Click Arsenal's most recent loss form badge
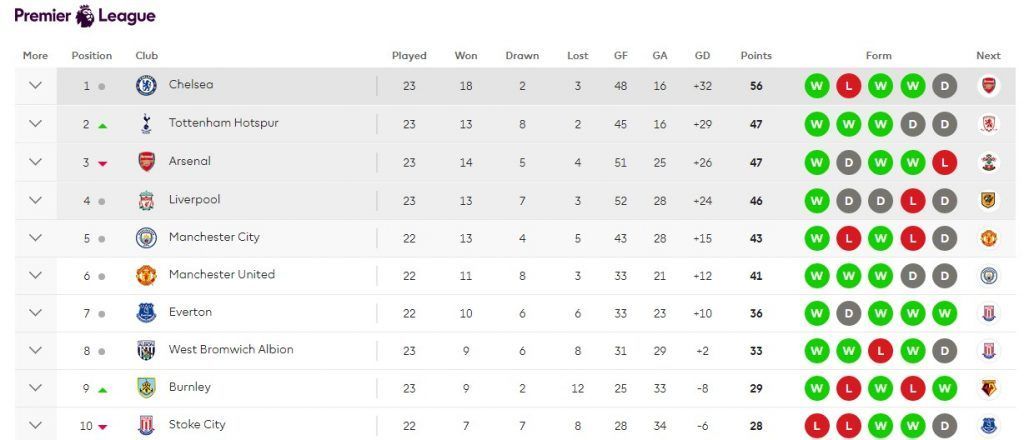 pyautogui.click(x=944, y=162)
